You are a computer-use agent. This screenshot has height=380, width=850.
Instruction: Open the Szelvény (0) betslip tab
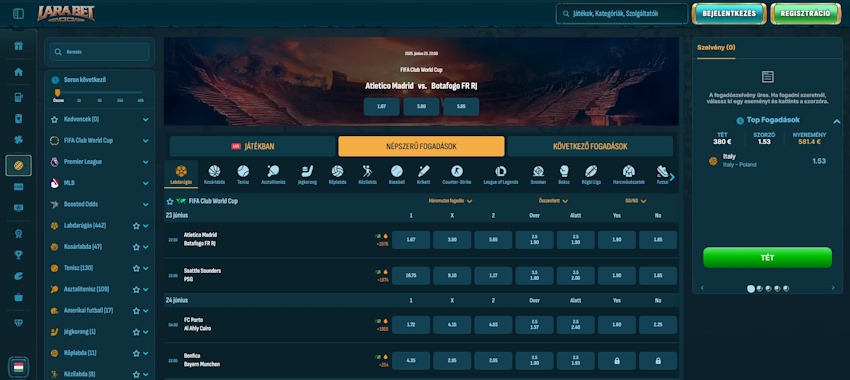point(716,48)
